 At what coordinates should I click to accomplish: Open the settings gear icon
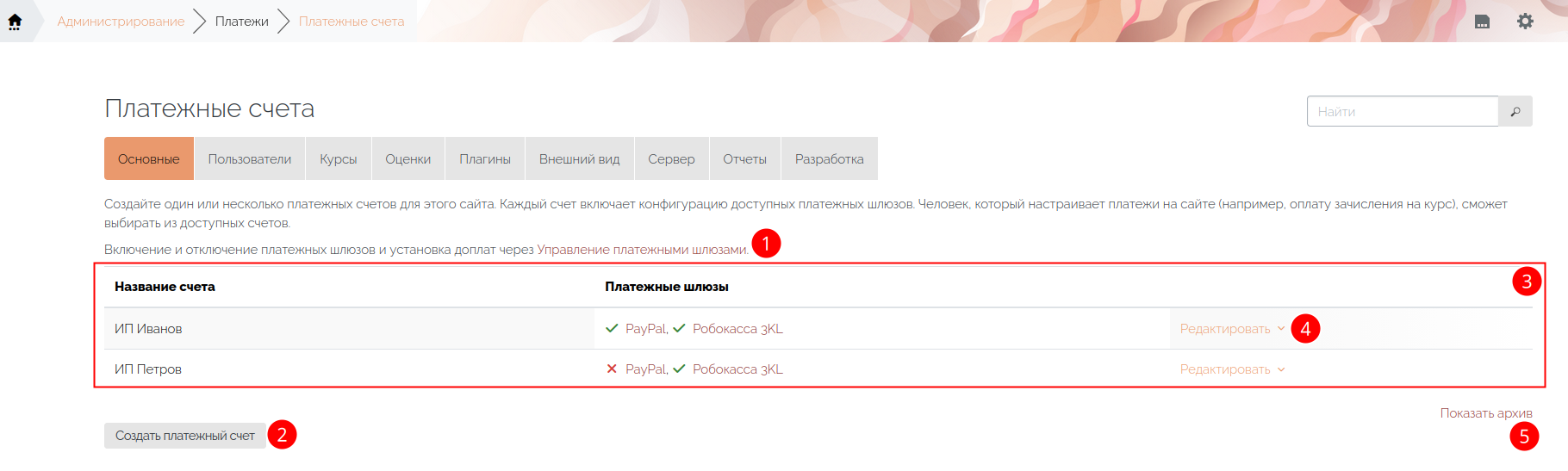coord(1525,22)
